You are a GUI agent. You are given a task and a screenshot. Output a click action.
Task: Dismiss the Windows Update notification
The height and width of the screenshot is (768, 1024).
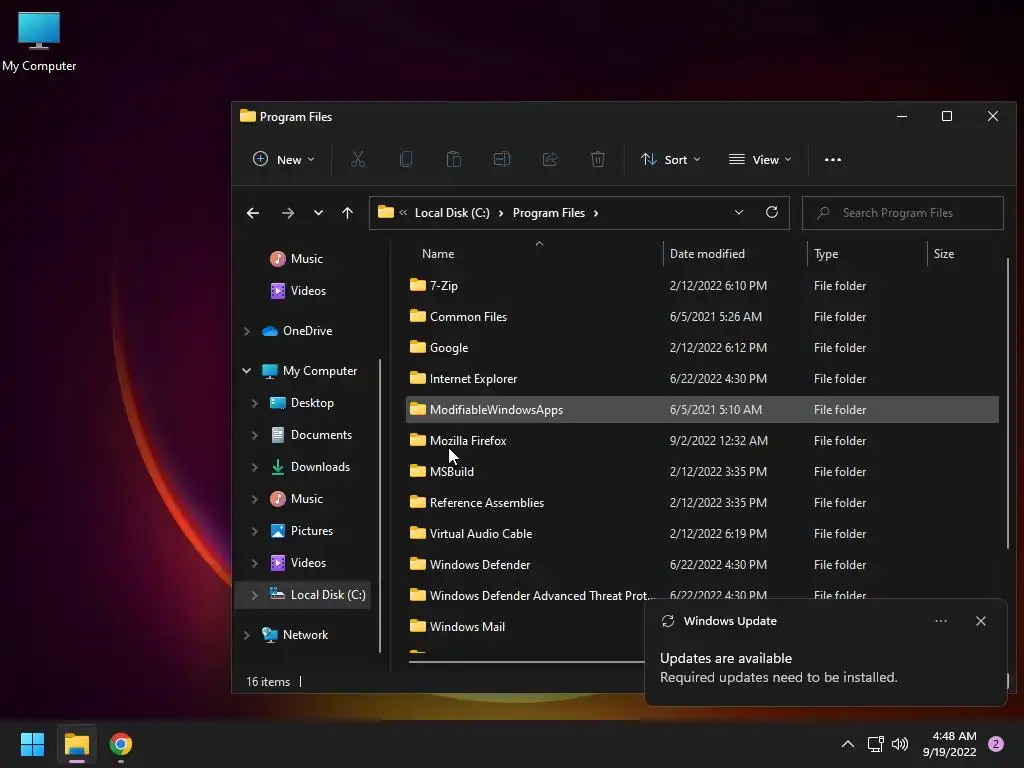point(981,621)
